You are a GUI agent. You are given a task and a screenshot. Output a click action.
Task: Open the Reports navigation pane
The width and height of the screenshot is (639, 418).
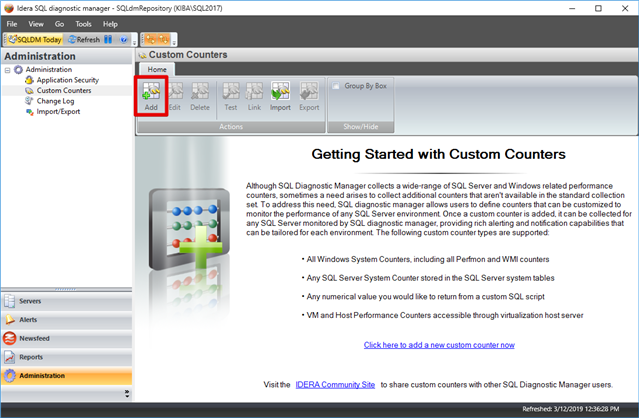pos(67,357)
